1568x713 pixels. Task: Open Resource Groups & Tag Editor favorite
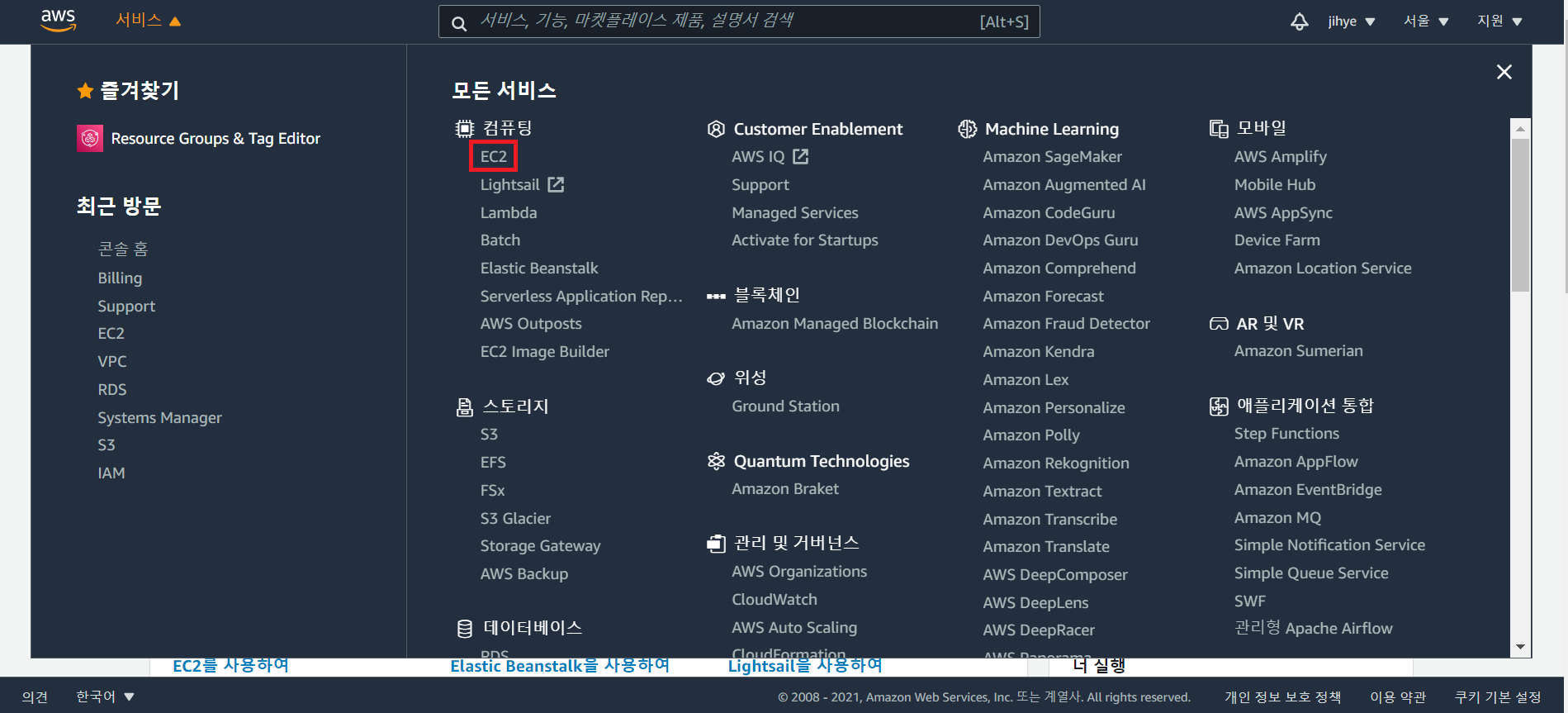216,138
